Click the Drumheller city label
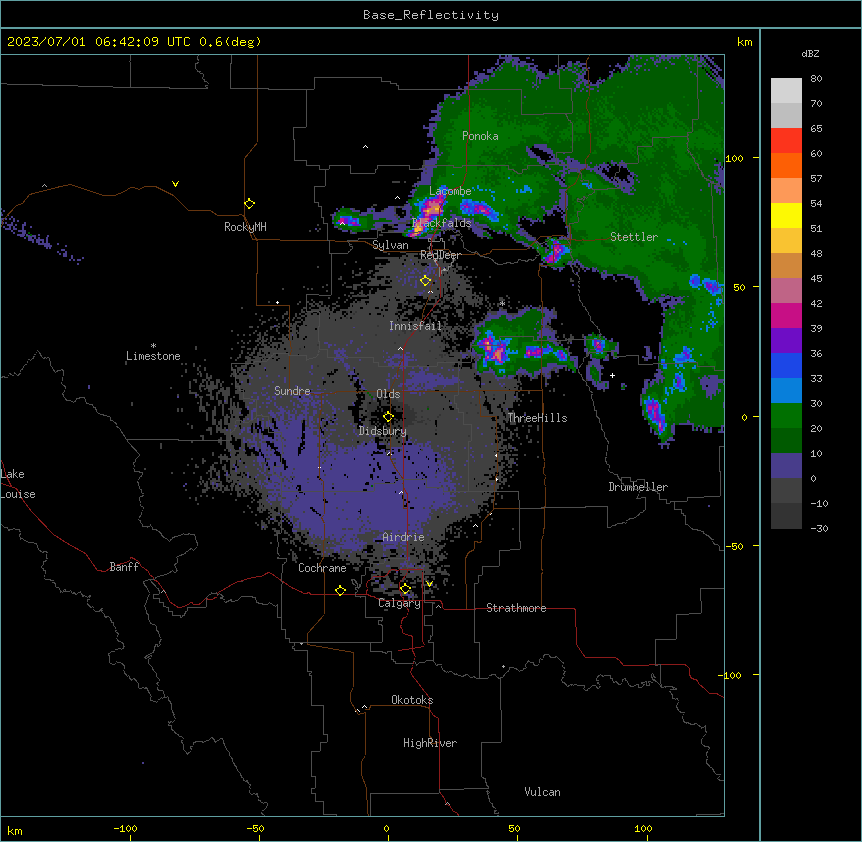 coord(638,487)
